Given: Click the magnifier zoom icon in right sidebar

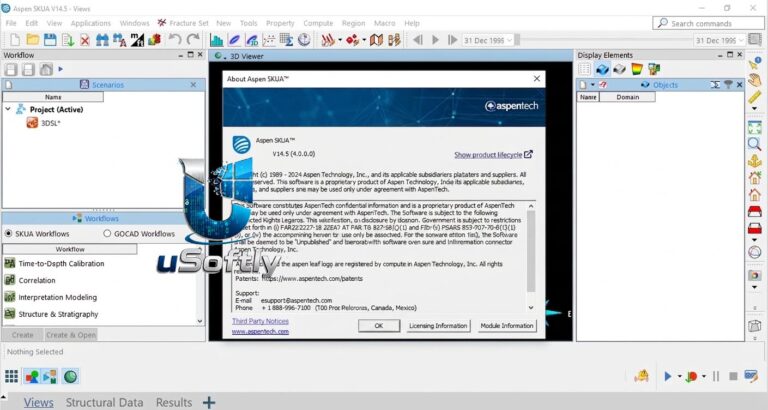Looking at the screenshot, I should pyautogui.click(x=754, y=144).
